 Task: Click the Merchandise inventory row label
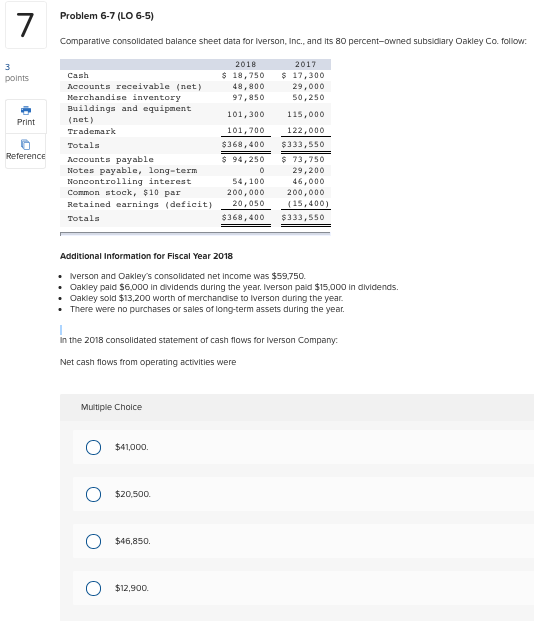coord(124,97)
